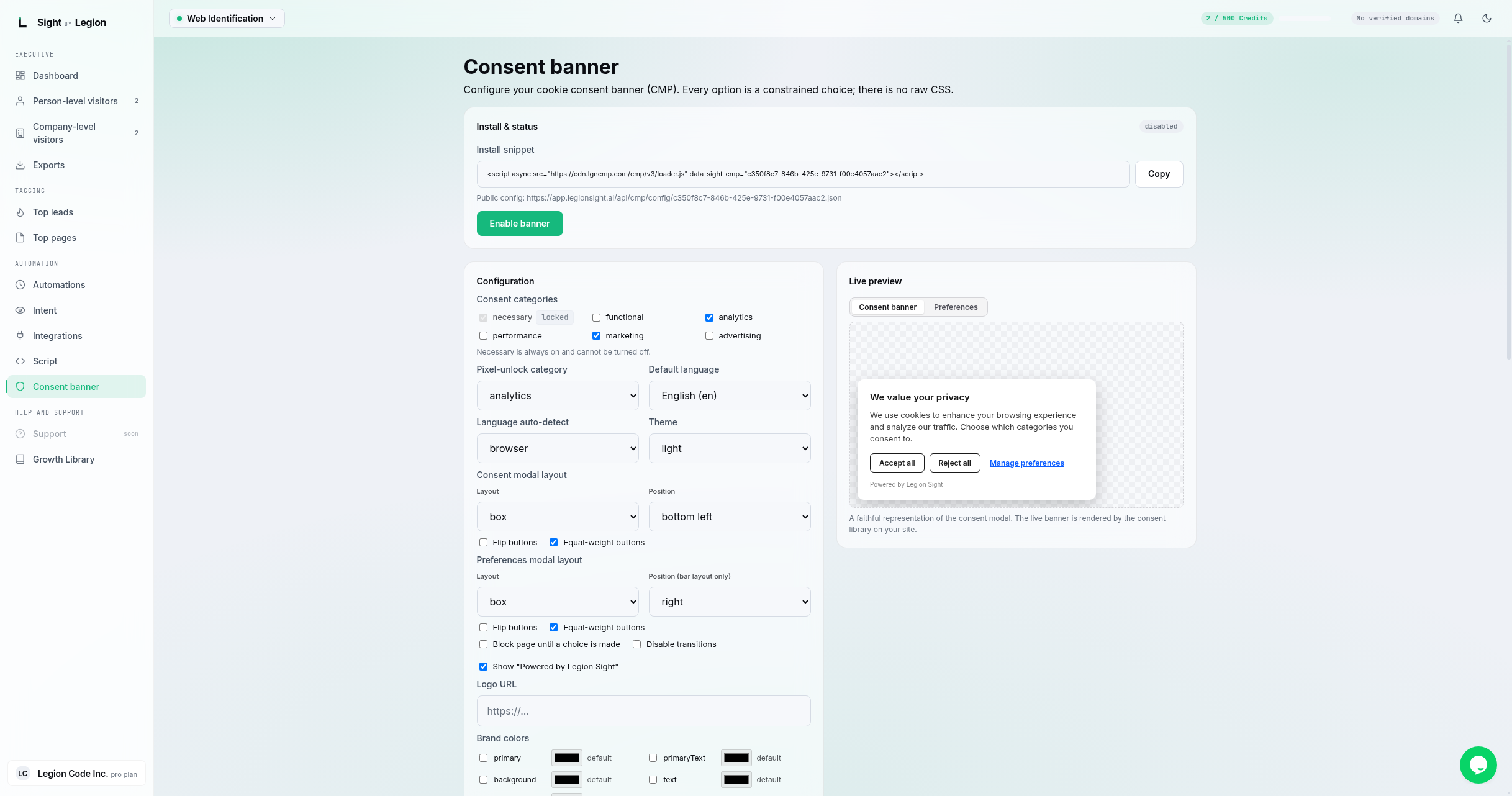
Task: Select the Consent banner preview tab
Action: (887, 307)
